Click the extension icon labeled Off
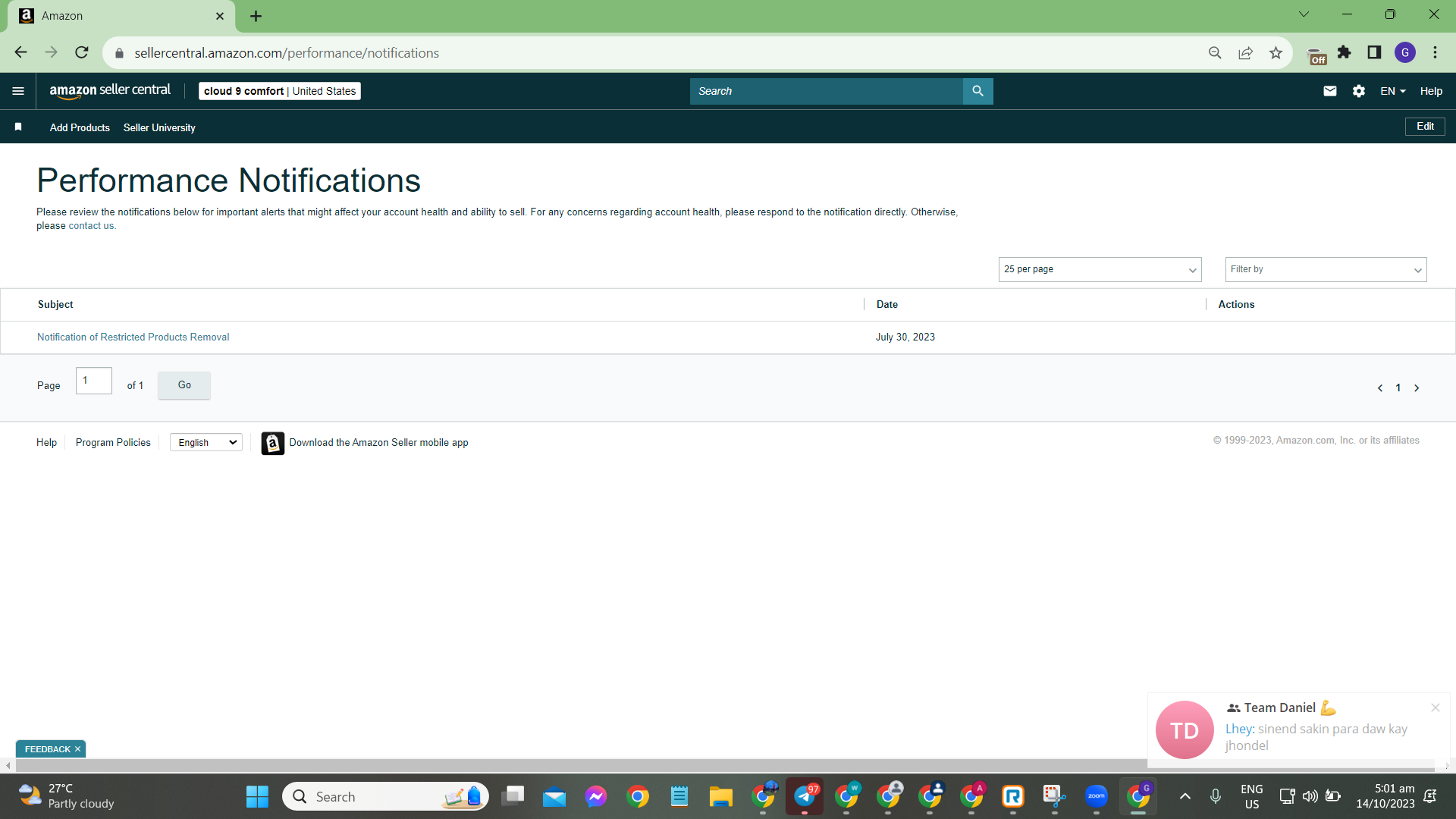This screenshot has height=819, width=1456. click(1317, 55)
